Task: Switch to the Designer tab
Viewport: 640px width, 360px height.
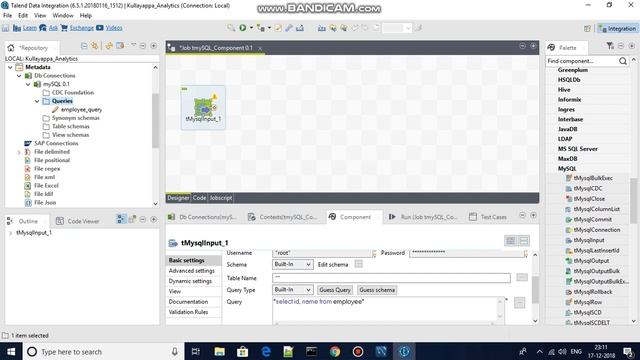Action: [178, 198]
